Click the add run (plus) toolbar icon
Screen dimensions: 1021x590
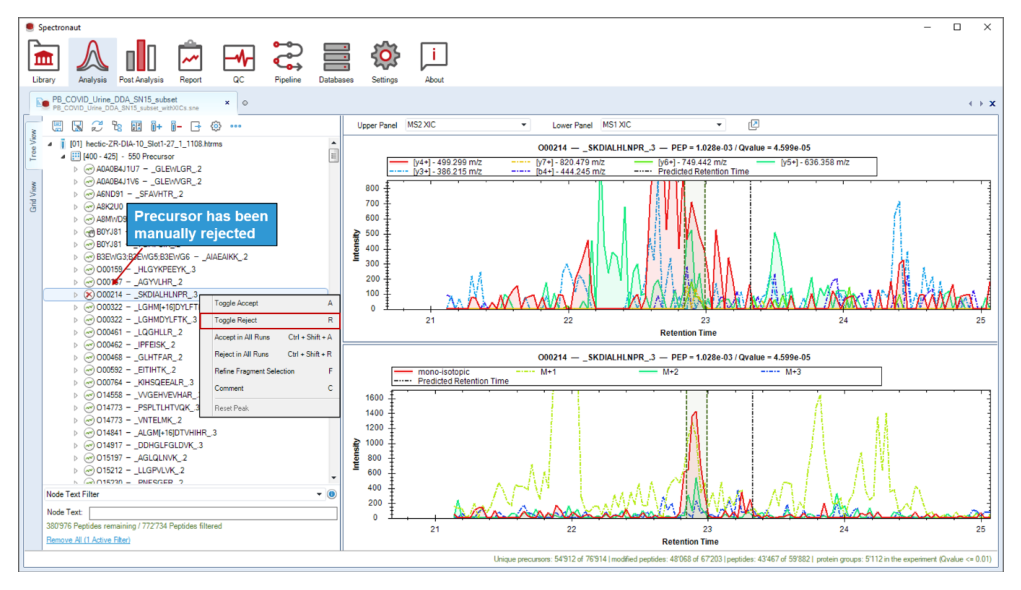click(156, 126)
